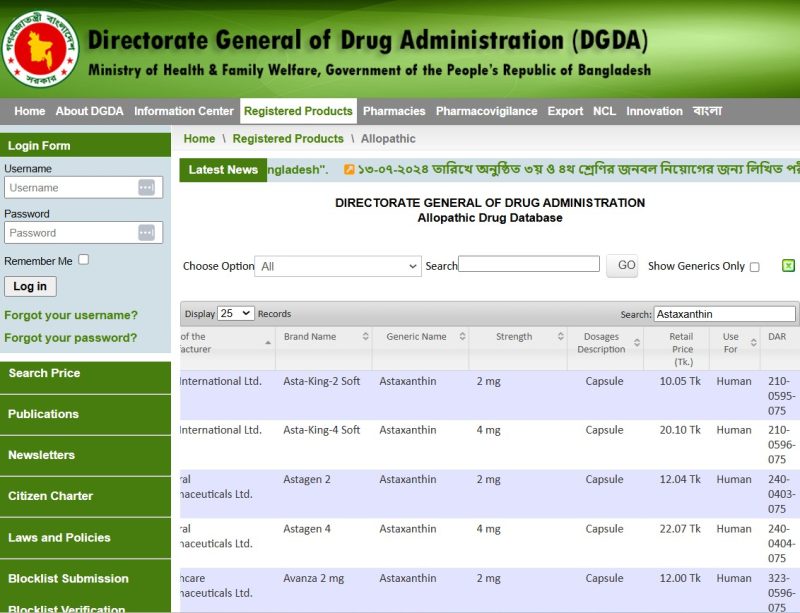Image resolution: width=800 pixels, height=613 pixels.
Task: Sort Strength column using its sort arrows
Action: pos(560,337)
